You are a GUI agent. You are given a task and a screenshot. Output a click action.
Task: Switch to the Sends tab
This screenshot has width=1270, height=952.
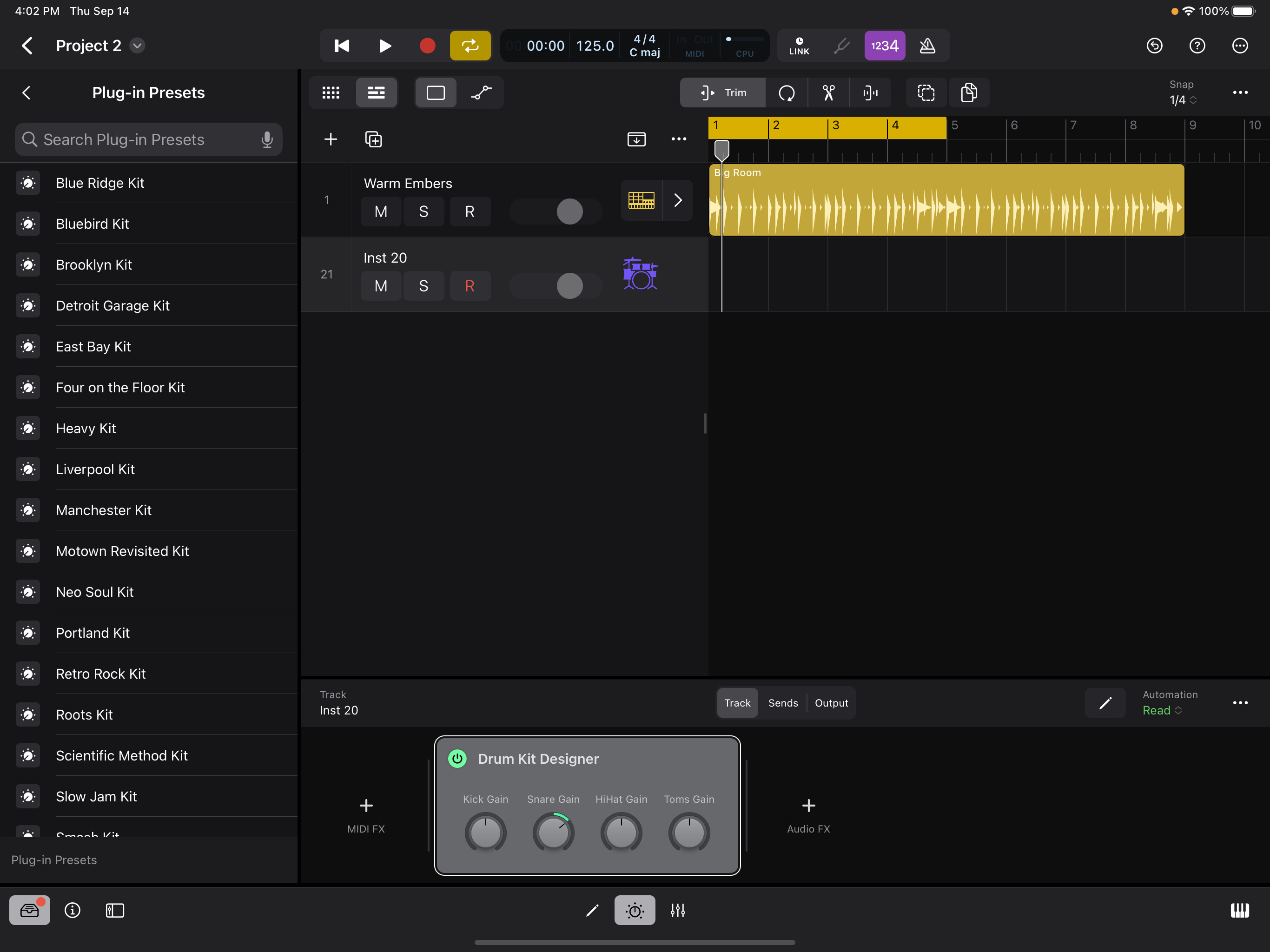[x=782, y=703]
